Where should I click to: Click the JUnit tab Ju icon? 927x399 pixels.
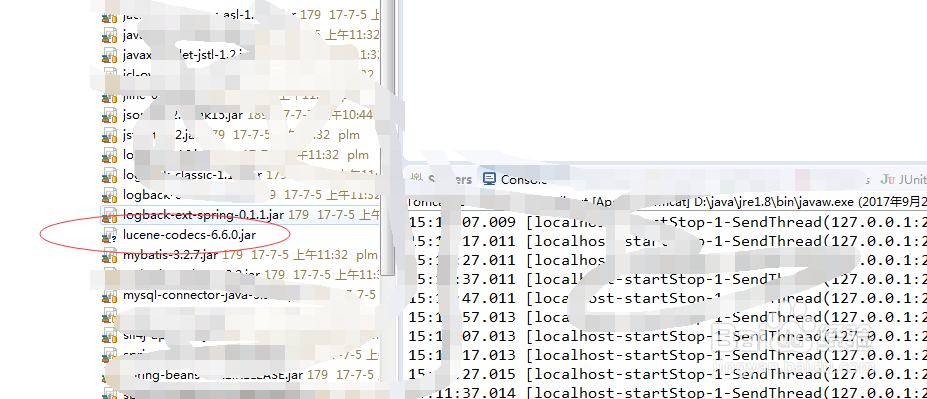pos(888,179)
